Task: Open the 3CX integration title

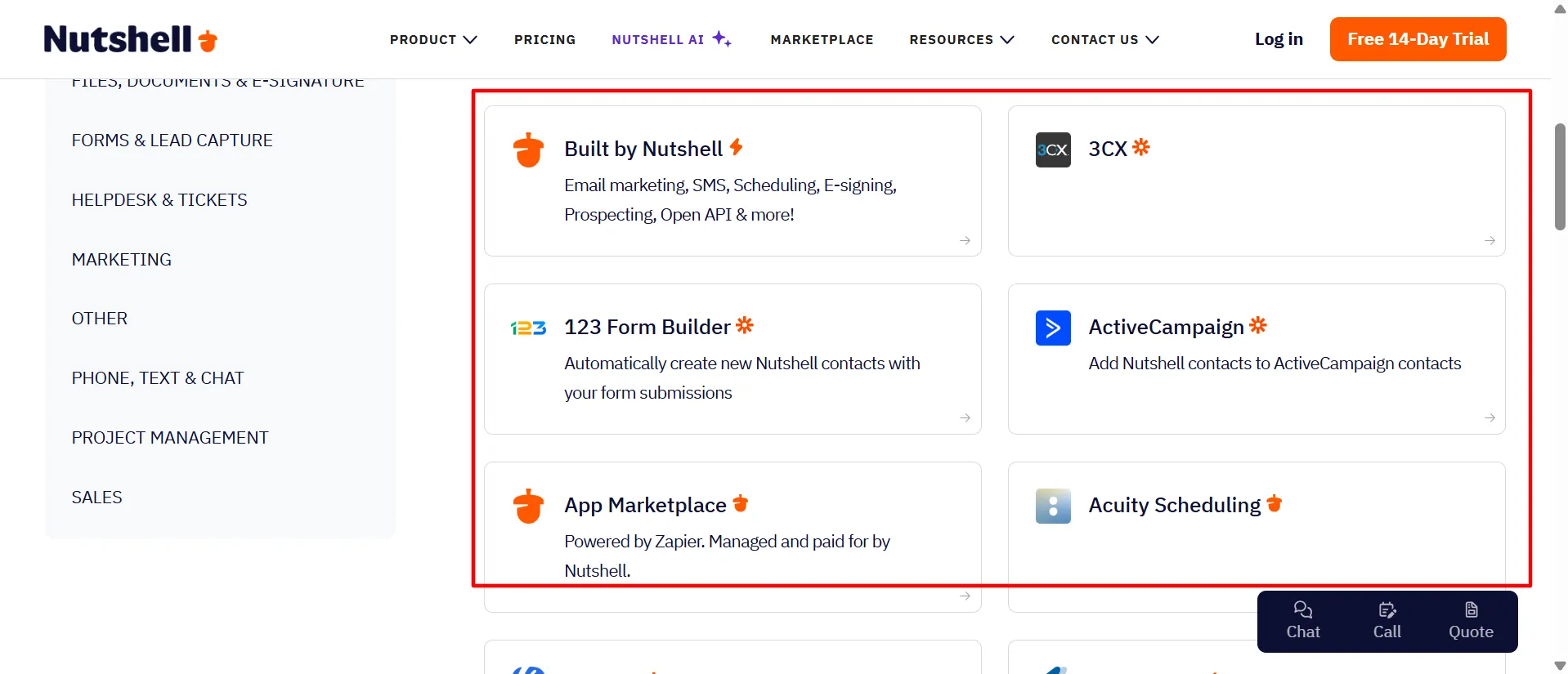Action: (1108, 149)
